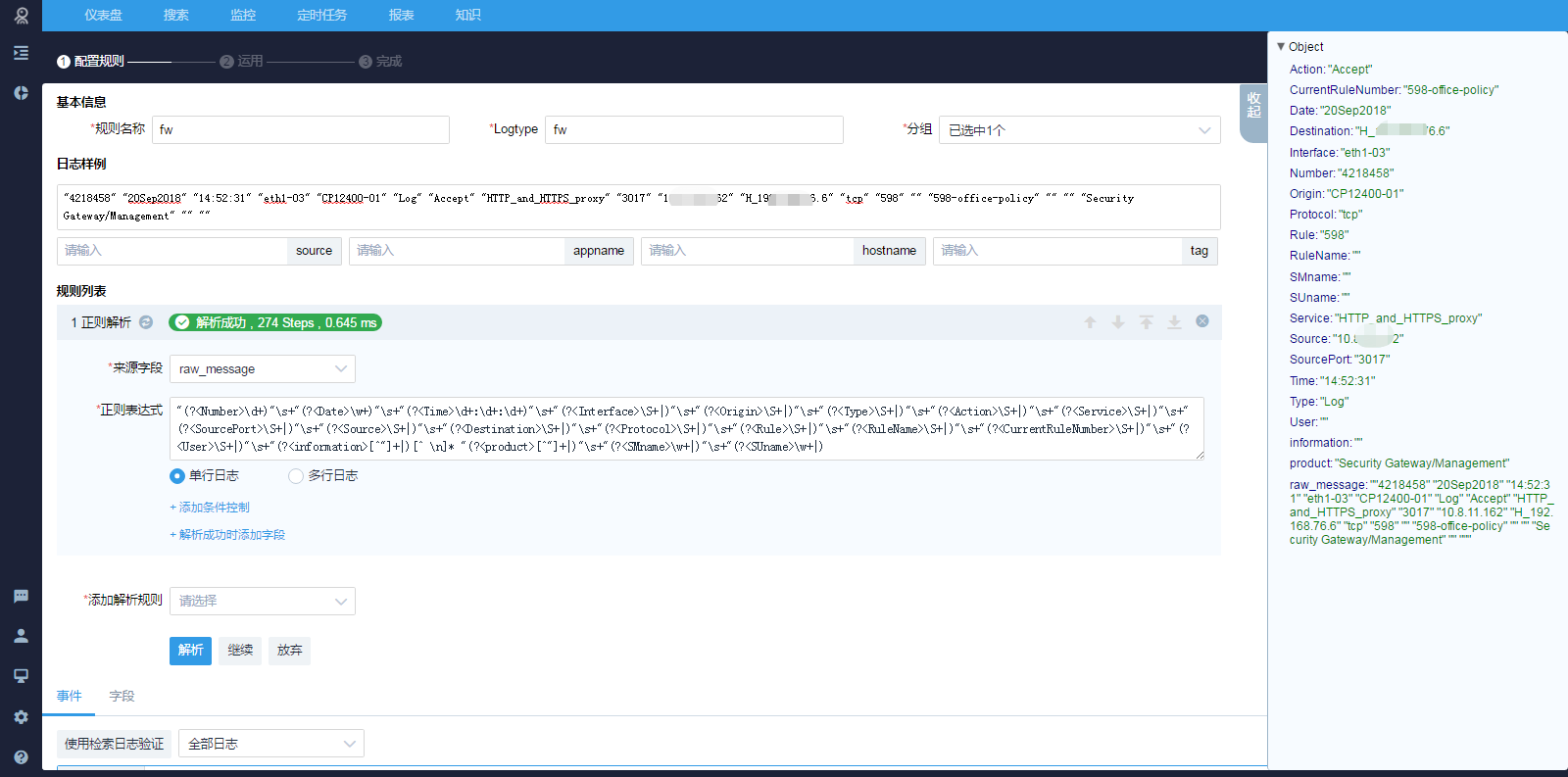Move rule down one position arrow
Viewport: 1568px width, 777px height.
tap(1118, 322)
